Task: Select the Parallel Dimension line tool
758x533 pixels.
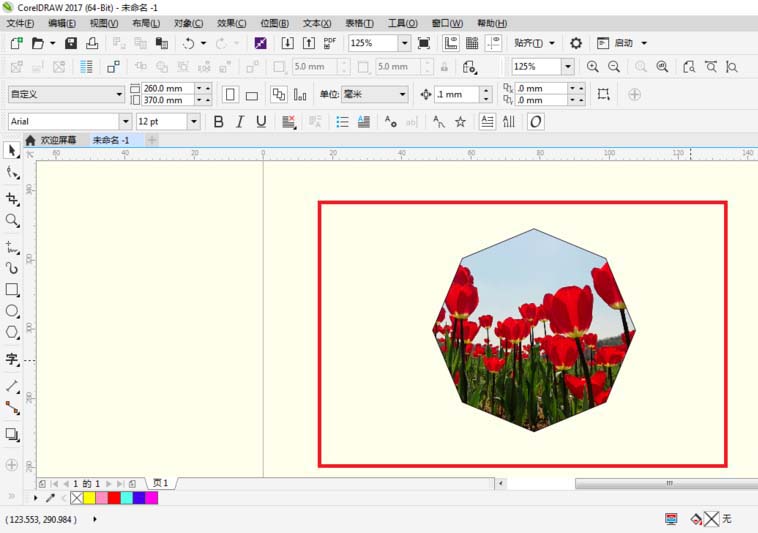Action: point(12,386)
